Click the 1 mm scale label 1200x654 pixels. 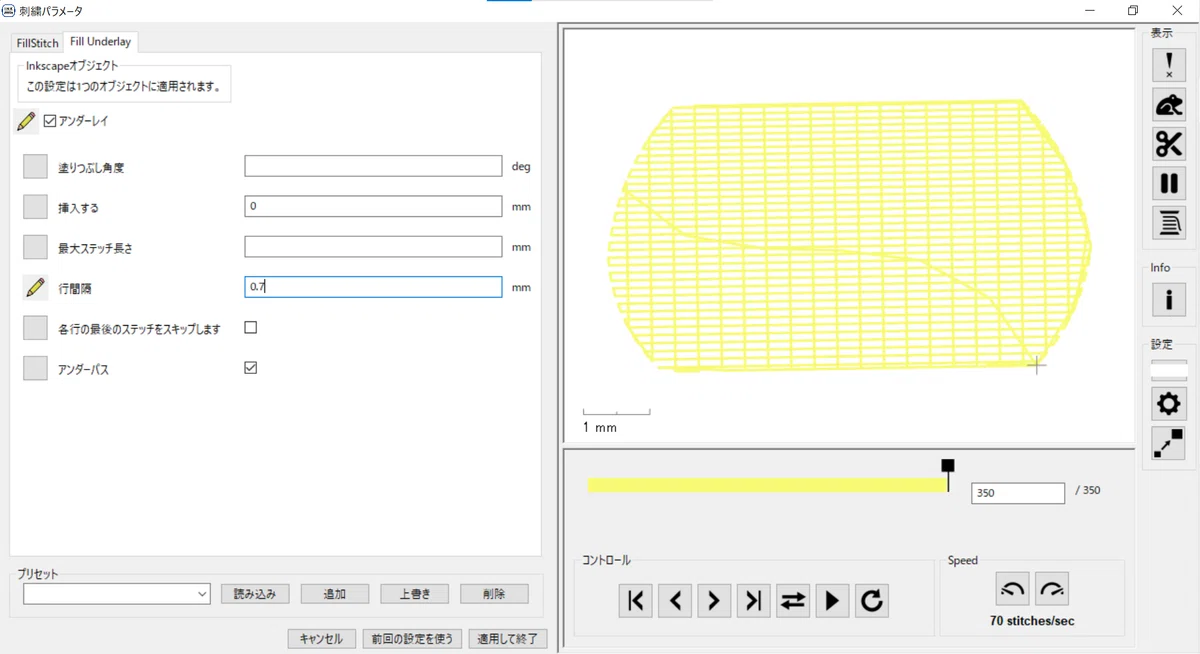[600, 428]
